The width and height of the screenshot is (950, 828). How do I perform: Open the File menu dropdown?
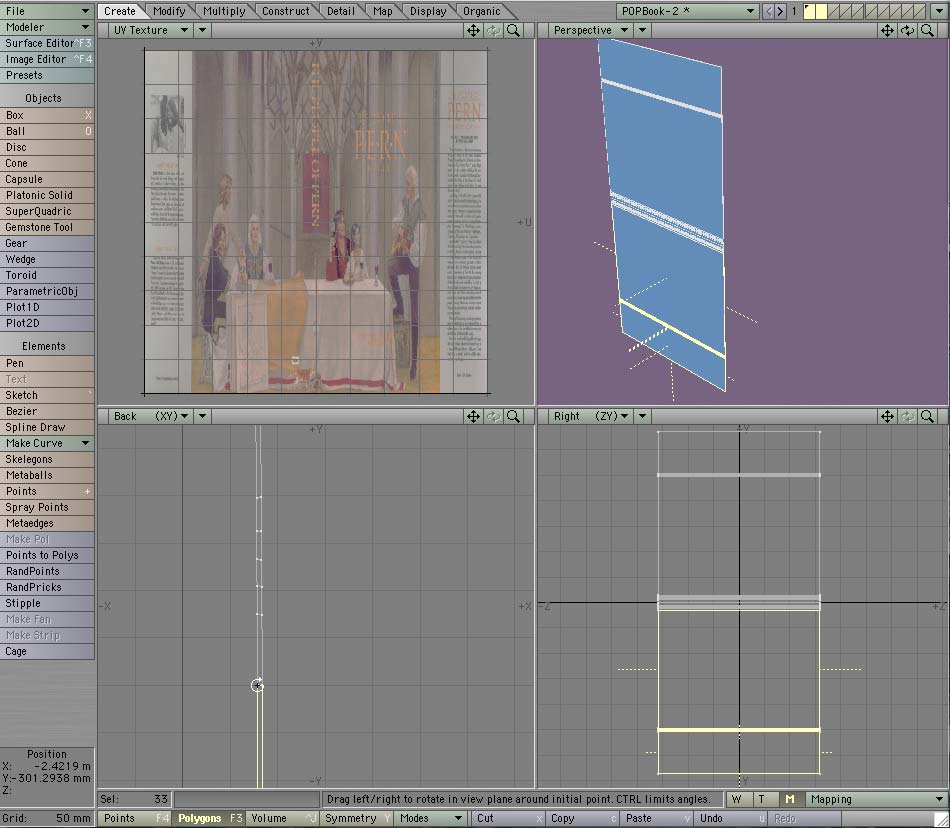click(47, 11)
